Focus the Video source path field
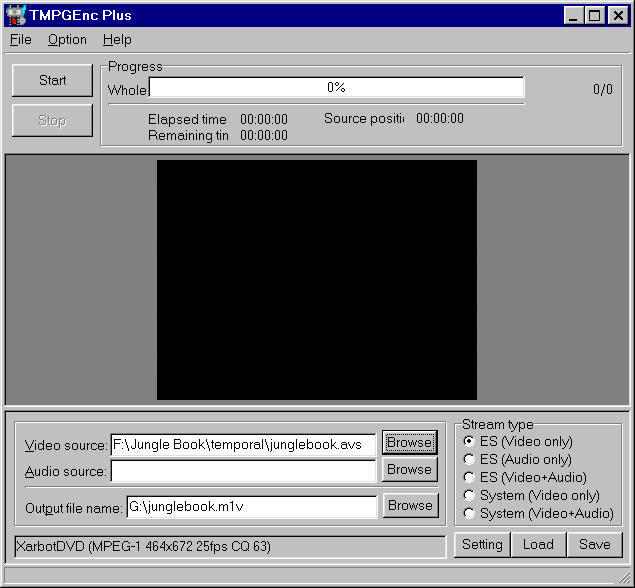 [243, 445]
